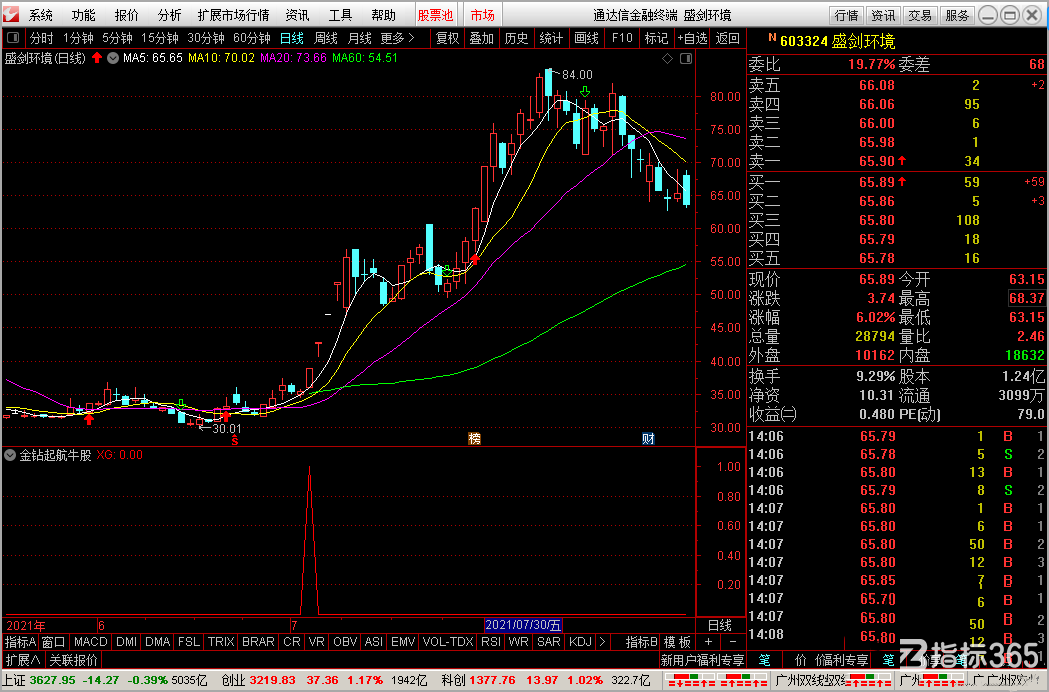Open the 关联报价 tab
Viewport: 1049px width, 692px height.
[74, 660]
